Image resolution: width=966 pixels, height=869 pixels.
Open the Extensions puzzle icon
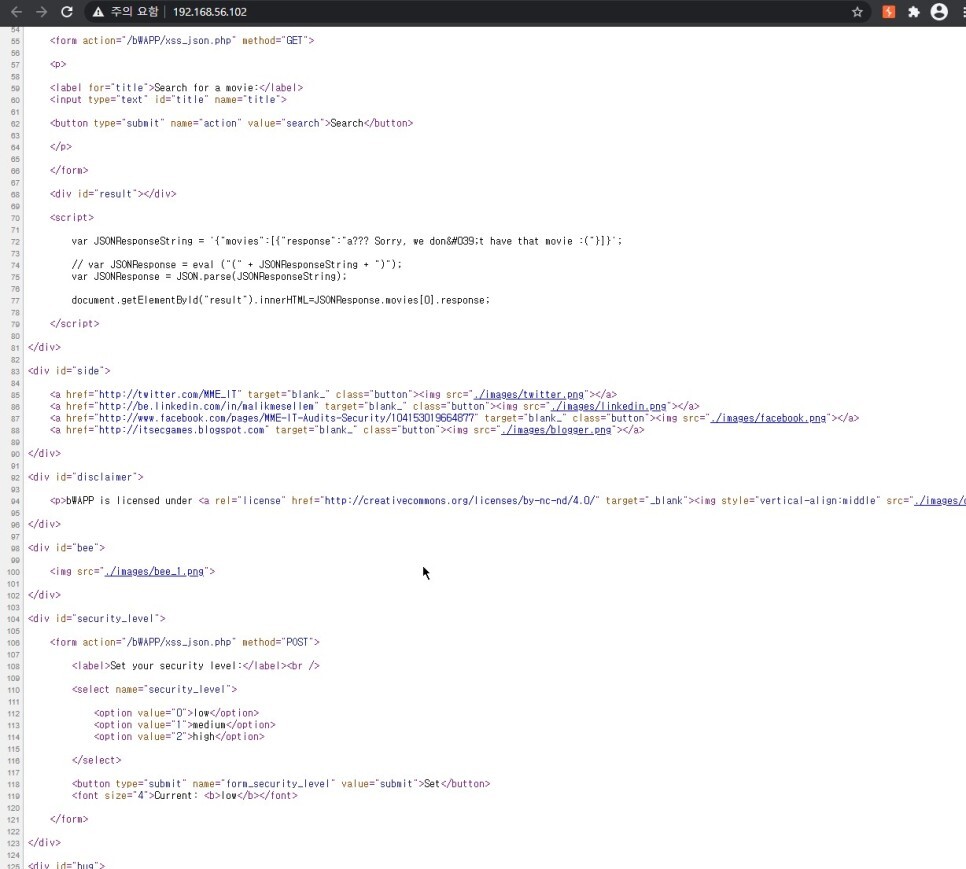pos(914,12)
